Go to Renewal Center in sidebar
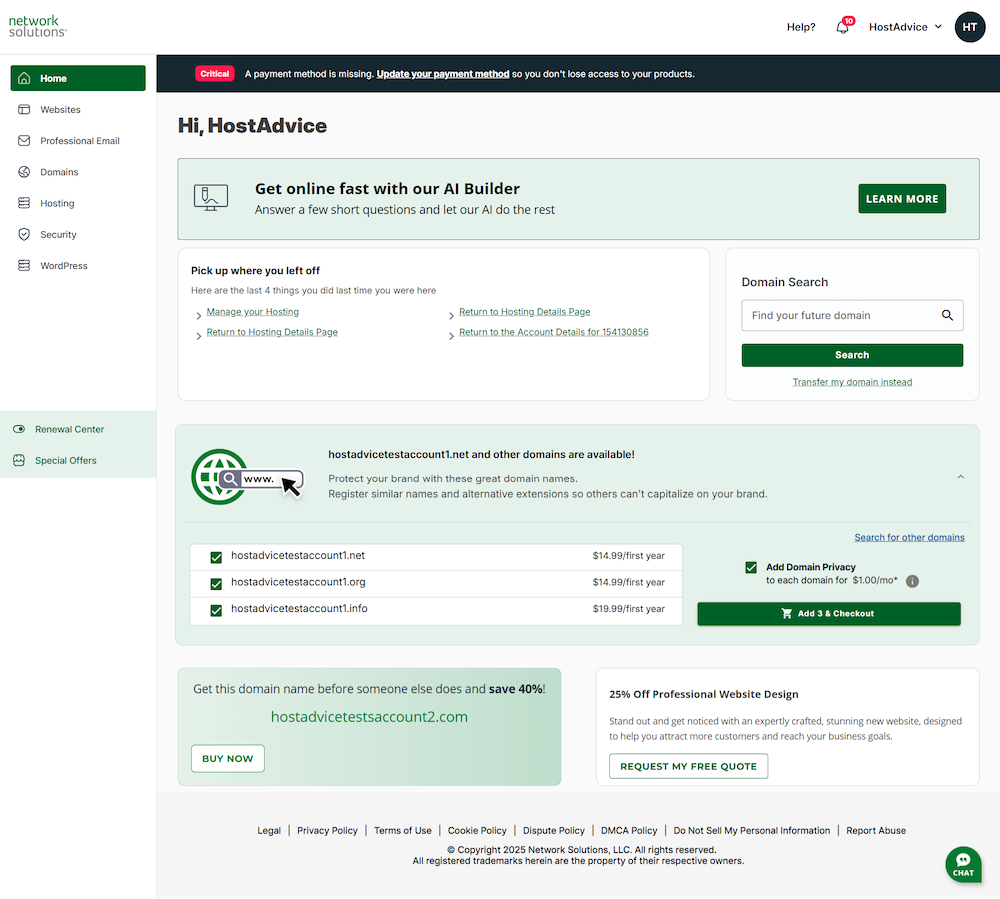This screenshot has height=899, width=1000. click(69, 430)
